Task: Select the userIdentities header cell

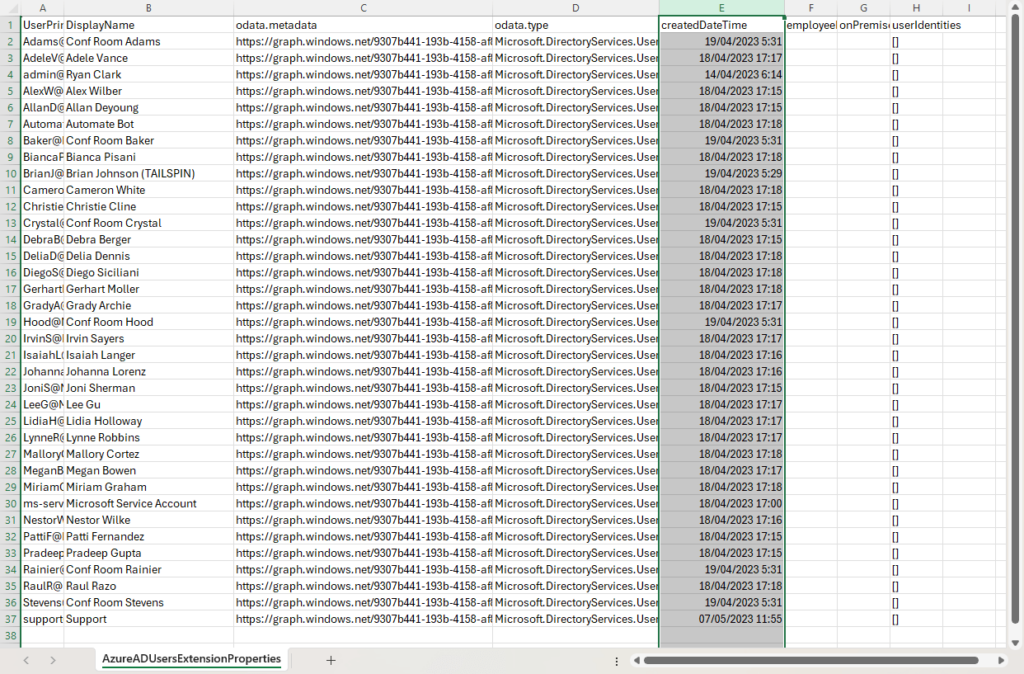Action: pos(916,25)
